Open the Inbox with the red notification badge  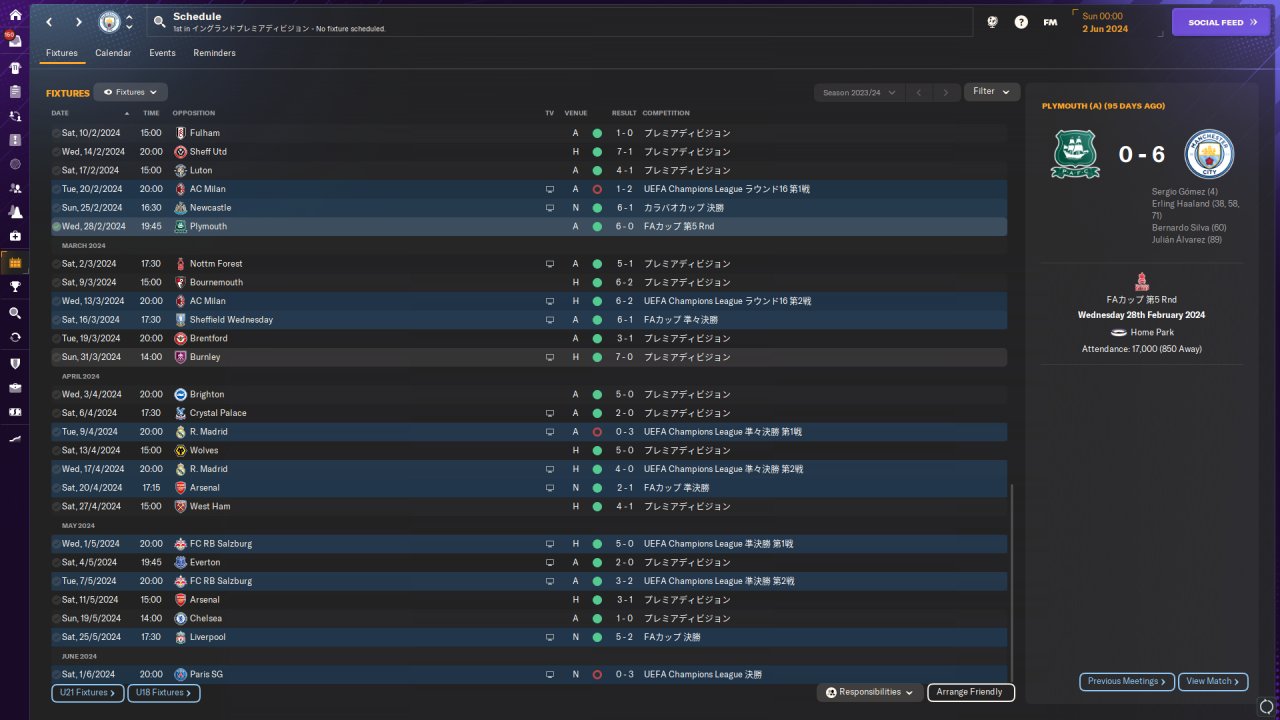point(15,41)
